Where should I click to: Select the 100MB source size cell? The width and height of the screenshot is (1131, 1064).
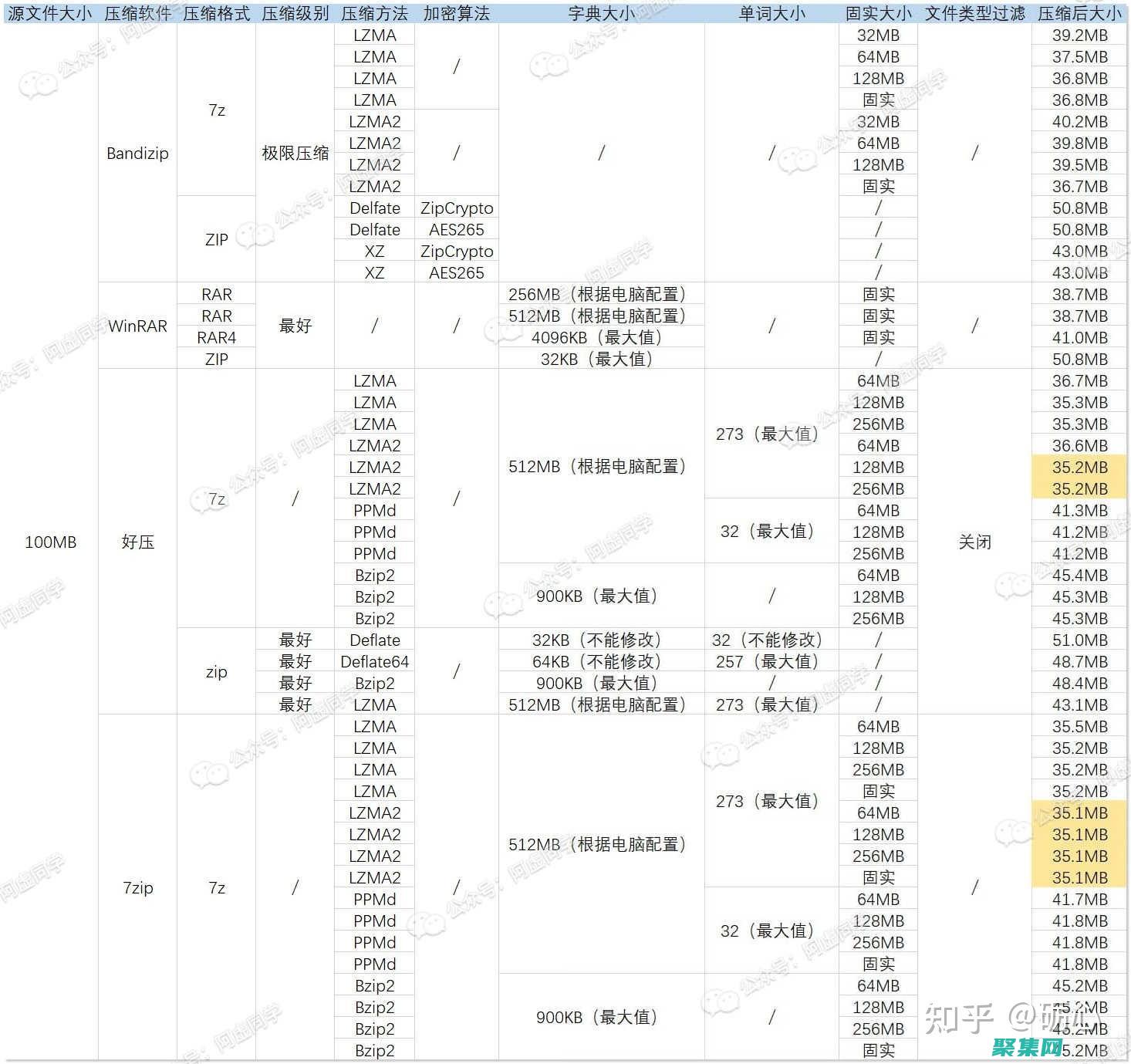tap(50, 542)
